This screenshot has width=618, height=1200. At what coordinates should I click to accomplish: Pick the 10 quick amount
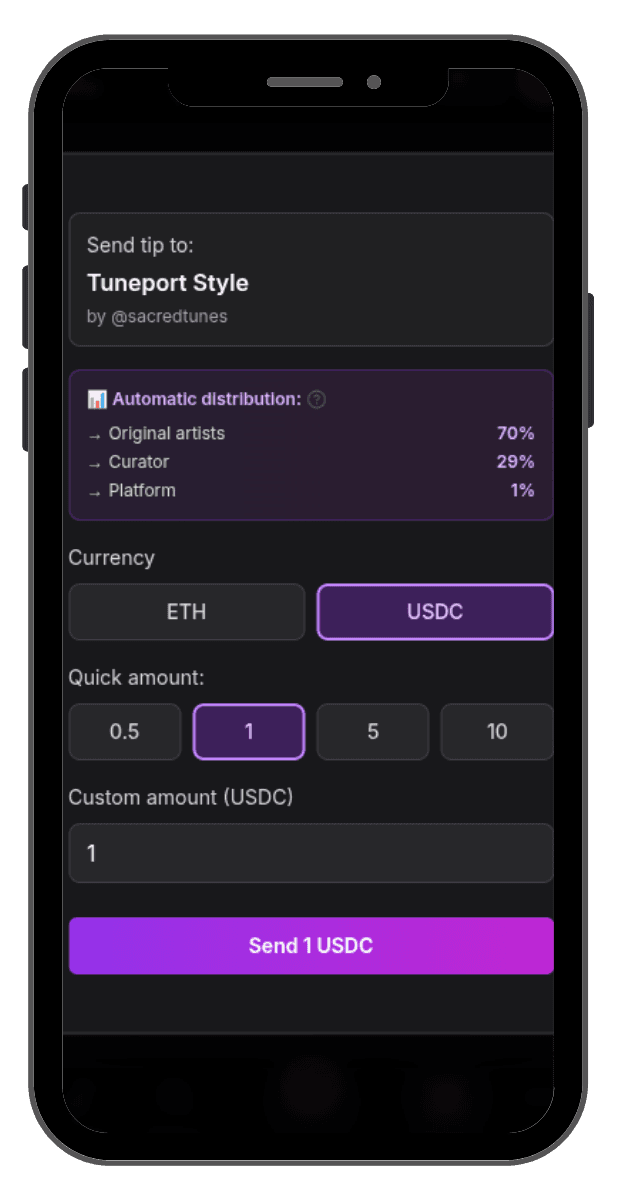[497, 732]
